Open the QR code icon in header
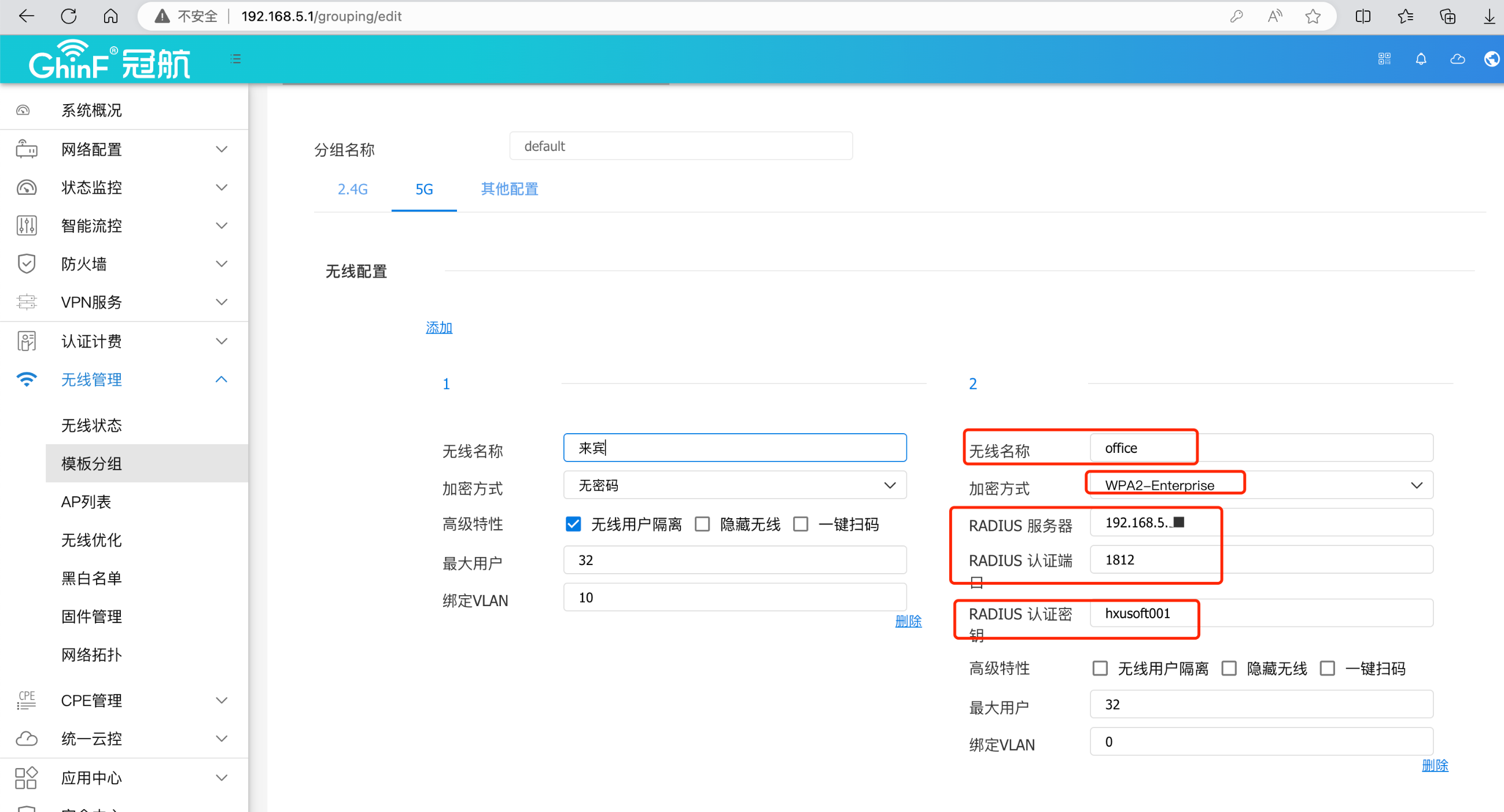Screen dimensions: 1504x812 [x=1384, y=58]
